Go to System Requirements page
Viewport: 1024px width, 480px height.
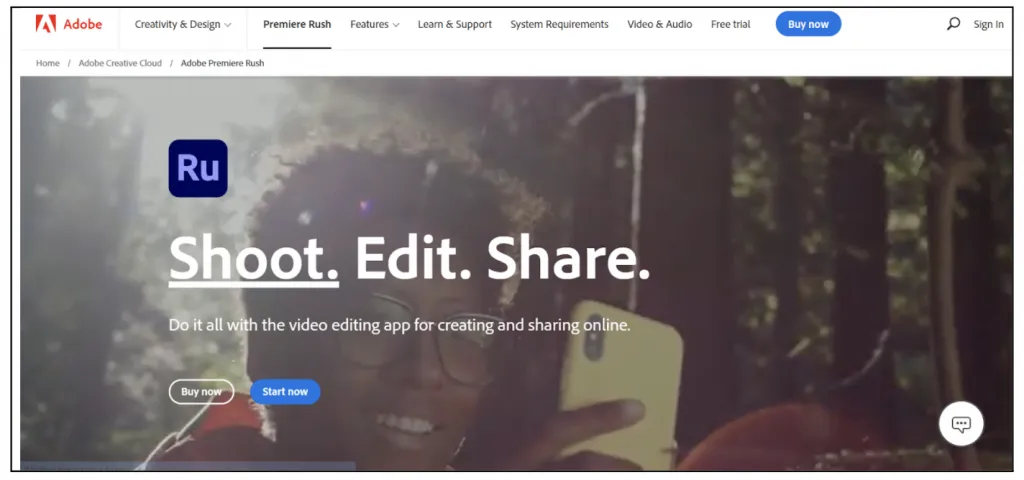tap(559, 24)
